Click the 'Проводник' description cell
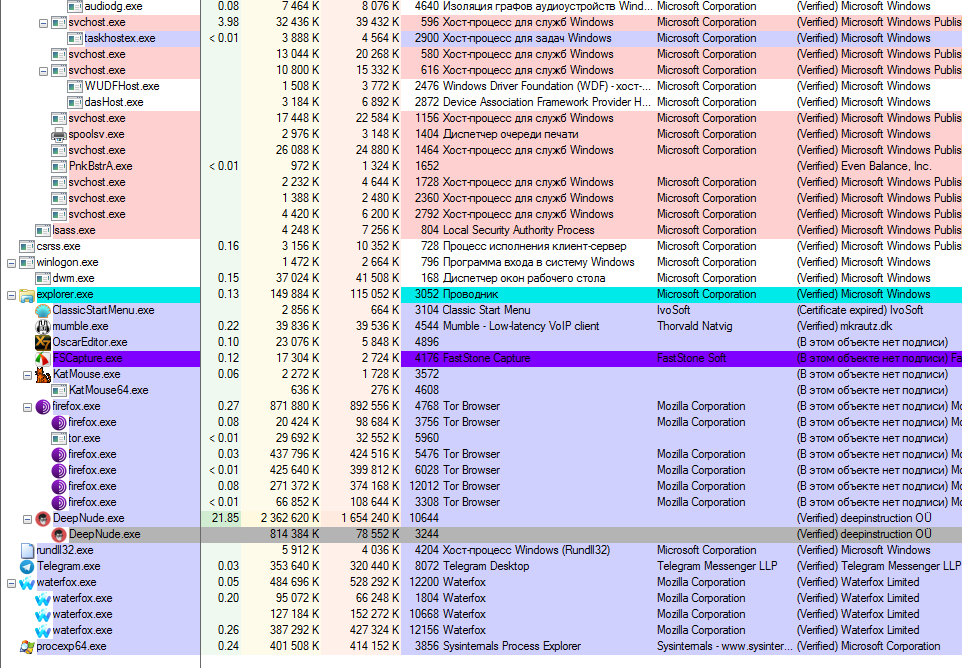Viewport: 962px width, 668px height. click(471, 294)
